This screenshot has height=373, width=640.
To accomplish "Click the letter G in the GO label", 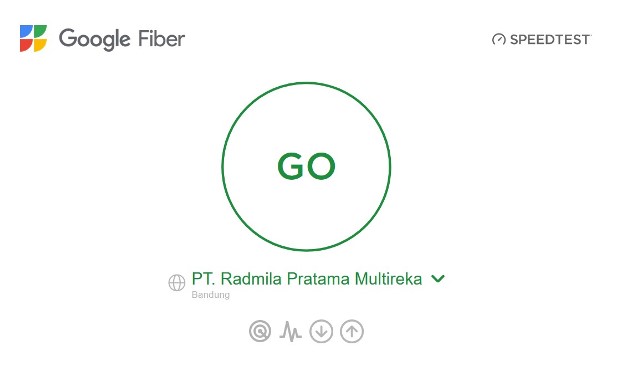I will click(x=290, y=167).
